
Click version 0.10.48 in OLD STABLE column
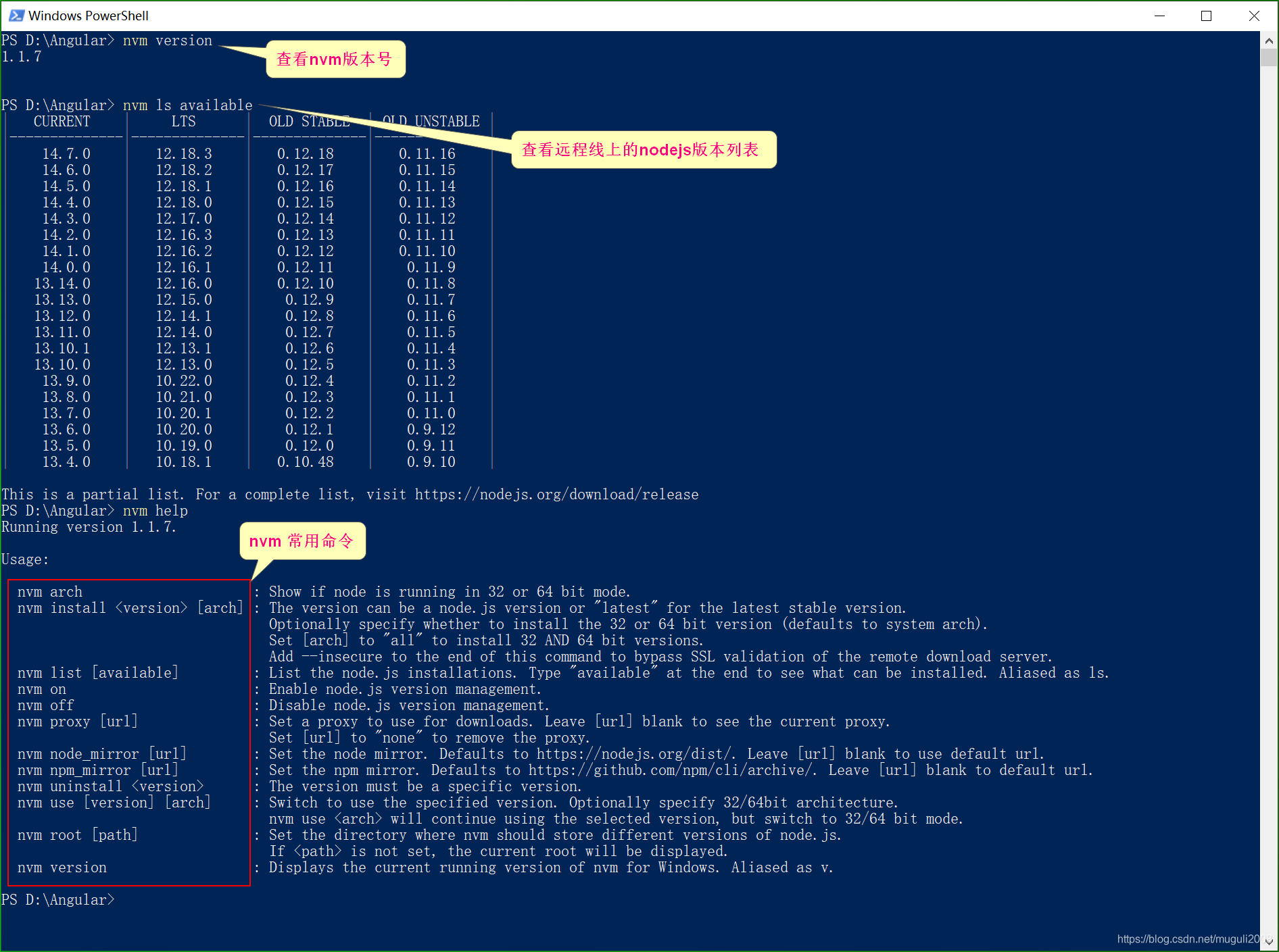point(306,462)
